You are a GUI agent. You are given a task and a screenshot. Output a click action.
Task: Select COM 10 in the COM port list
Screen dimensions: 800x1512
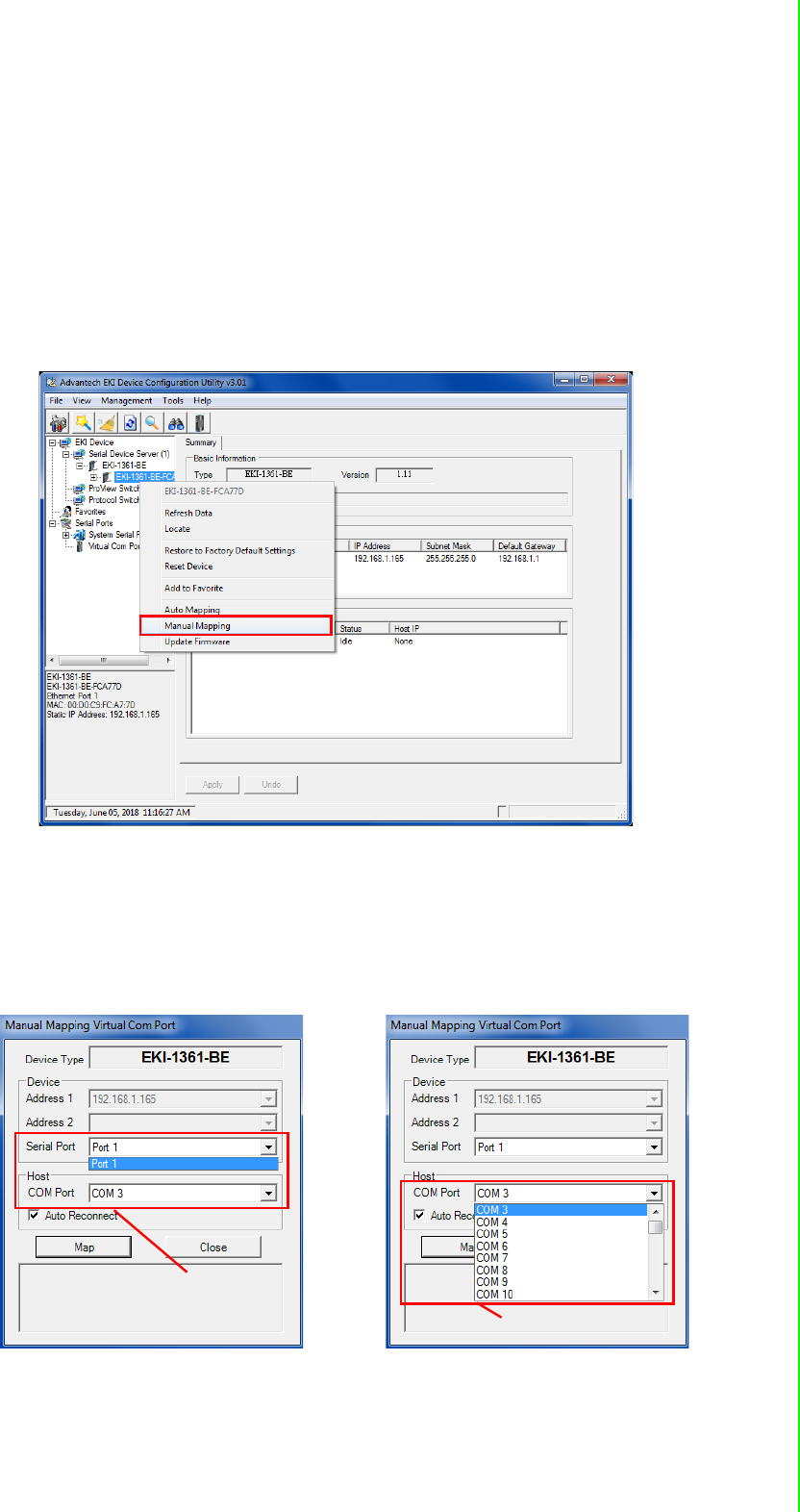(562, 1295)
